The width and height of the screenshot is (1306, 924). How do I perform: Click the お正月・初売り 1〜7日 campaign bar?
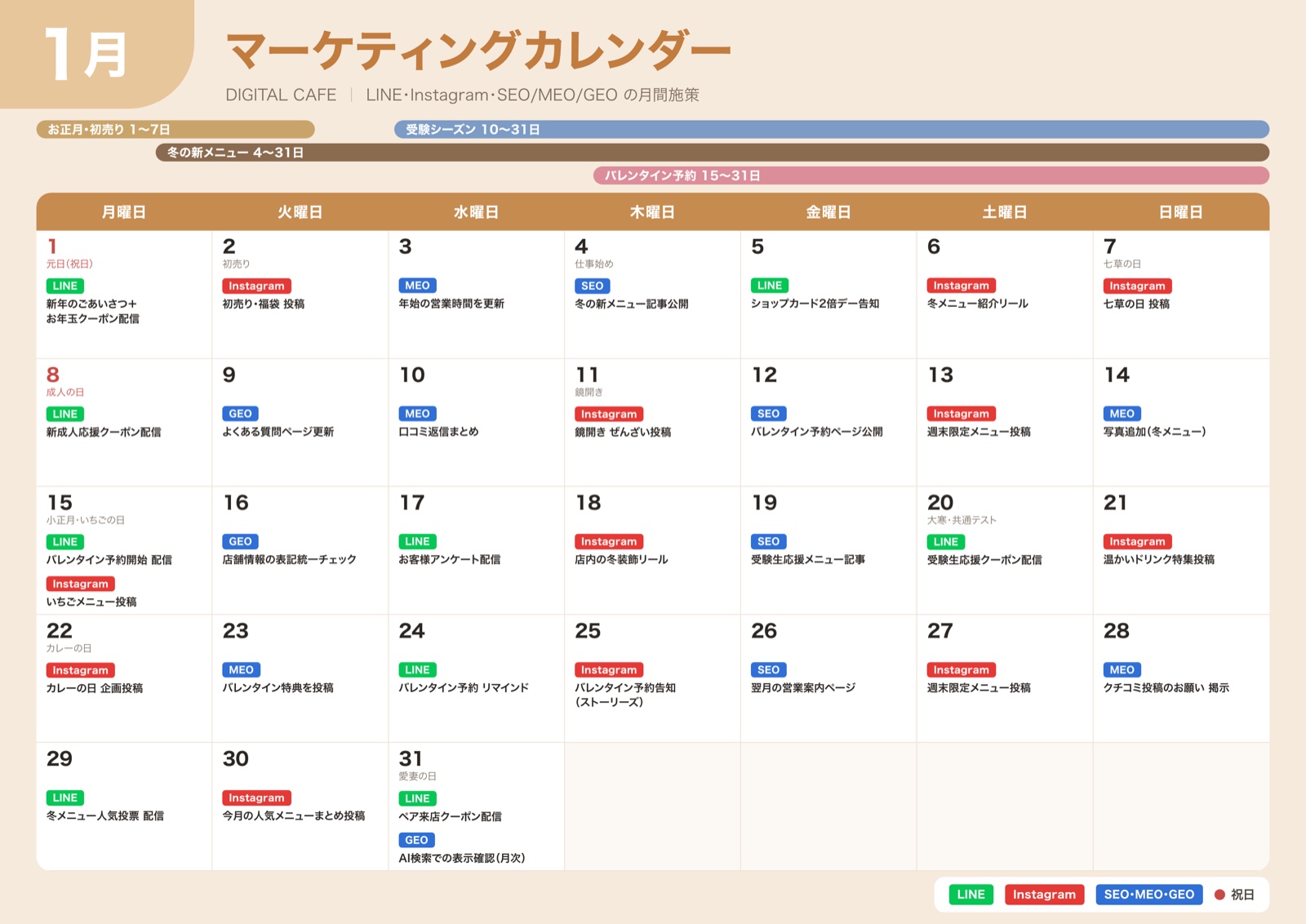(x=175, y=129)
